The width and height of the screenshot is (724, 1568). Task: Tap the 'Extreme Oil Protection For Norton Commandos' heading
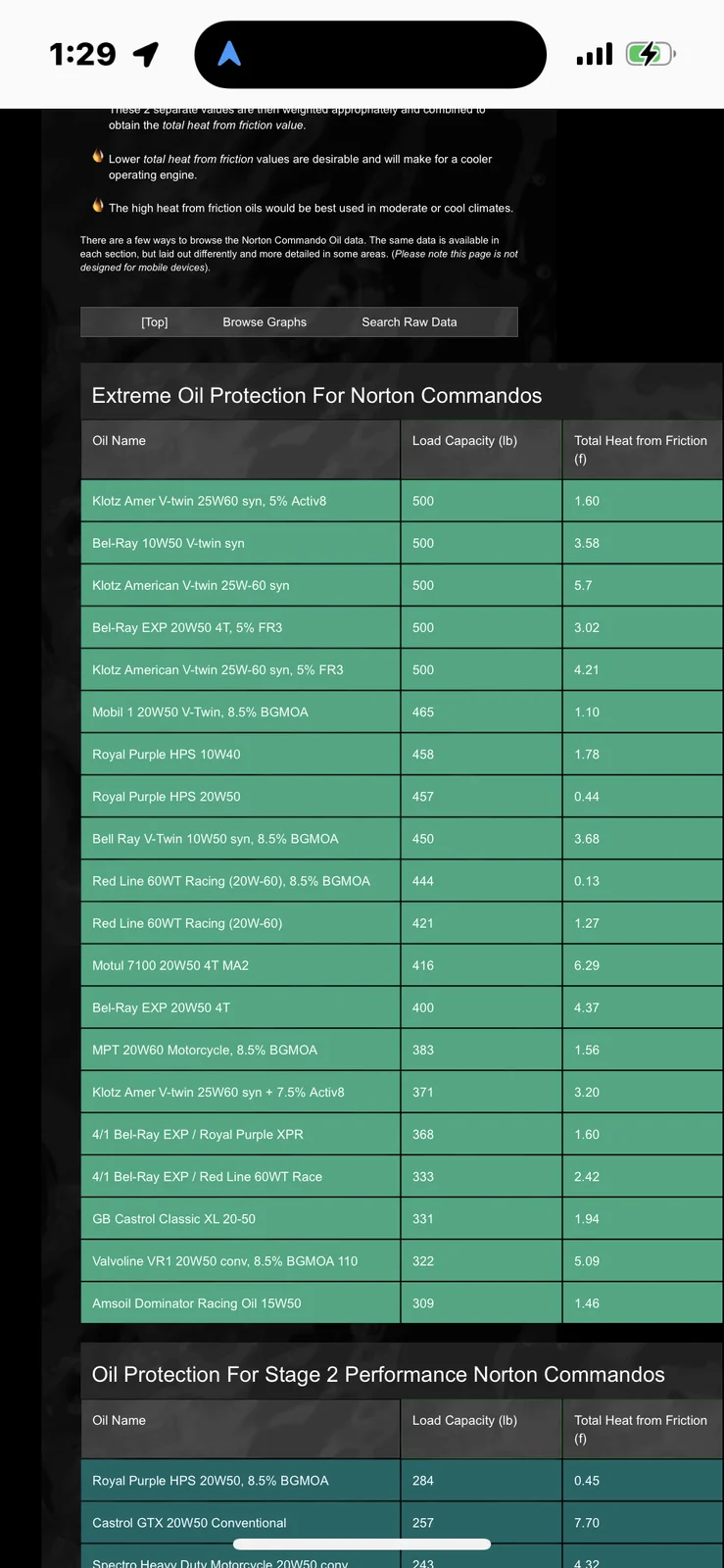(316, 396)
